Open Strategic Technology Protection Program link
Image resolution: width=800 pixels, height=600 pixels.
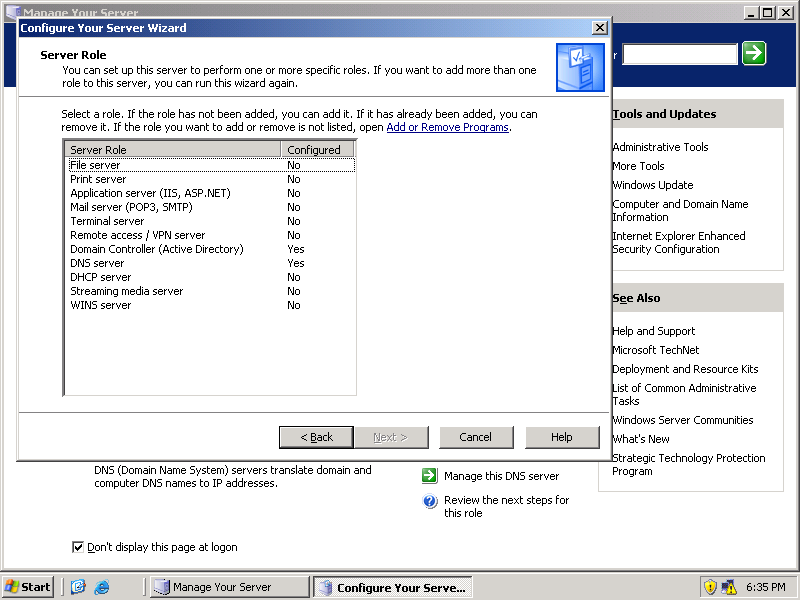pos(689,464)
